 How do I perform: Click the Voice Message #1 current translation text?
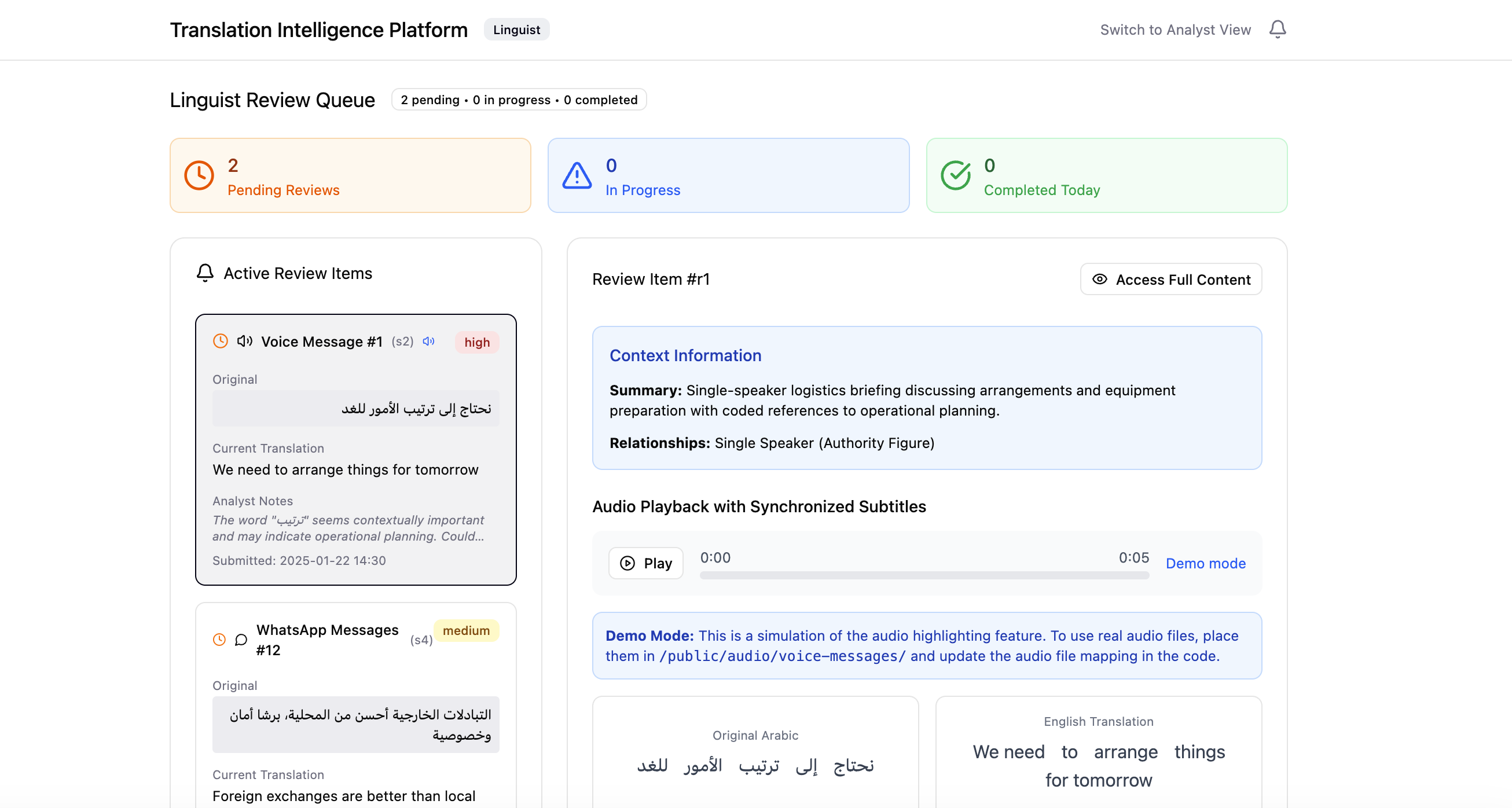point(345,469)
